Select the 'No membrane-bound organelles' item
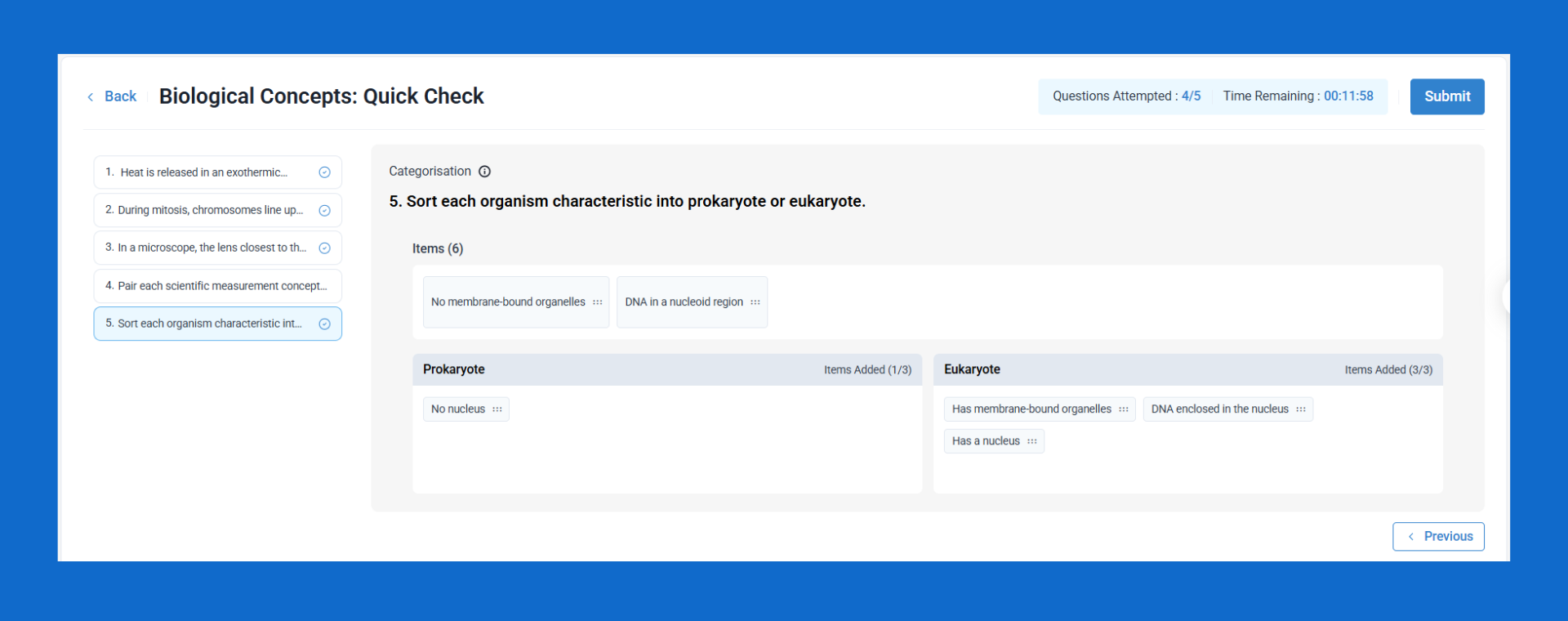Image resolution: width=1568 pixels, height=621 pixels. pos(516,302)
